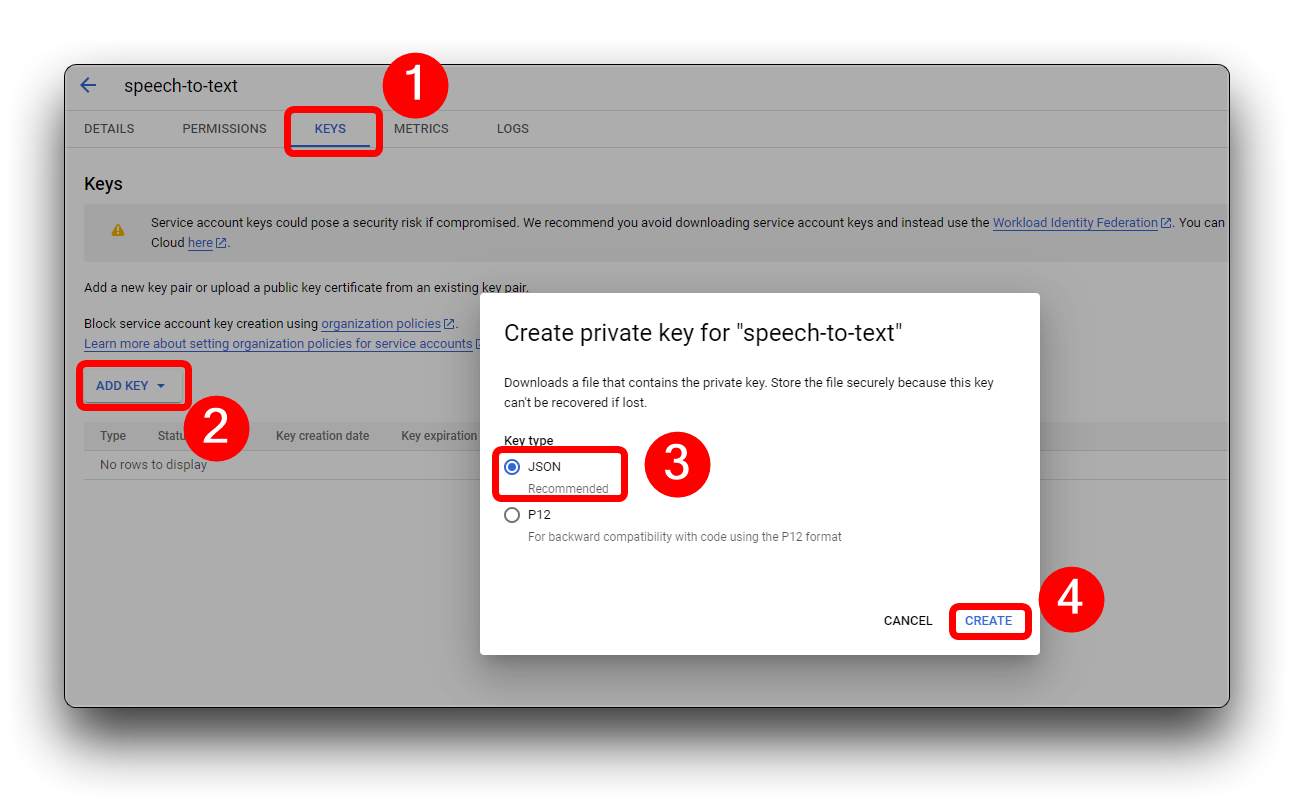Click the Key expiration column header
This screenshot has width=1294, height=804.
click(x=439, y=436)
